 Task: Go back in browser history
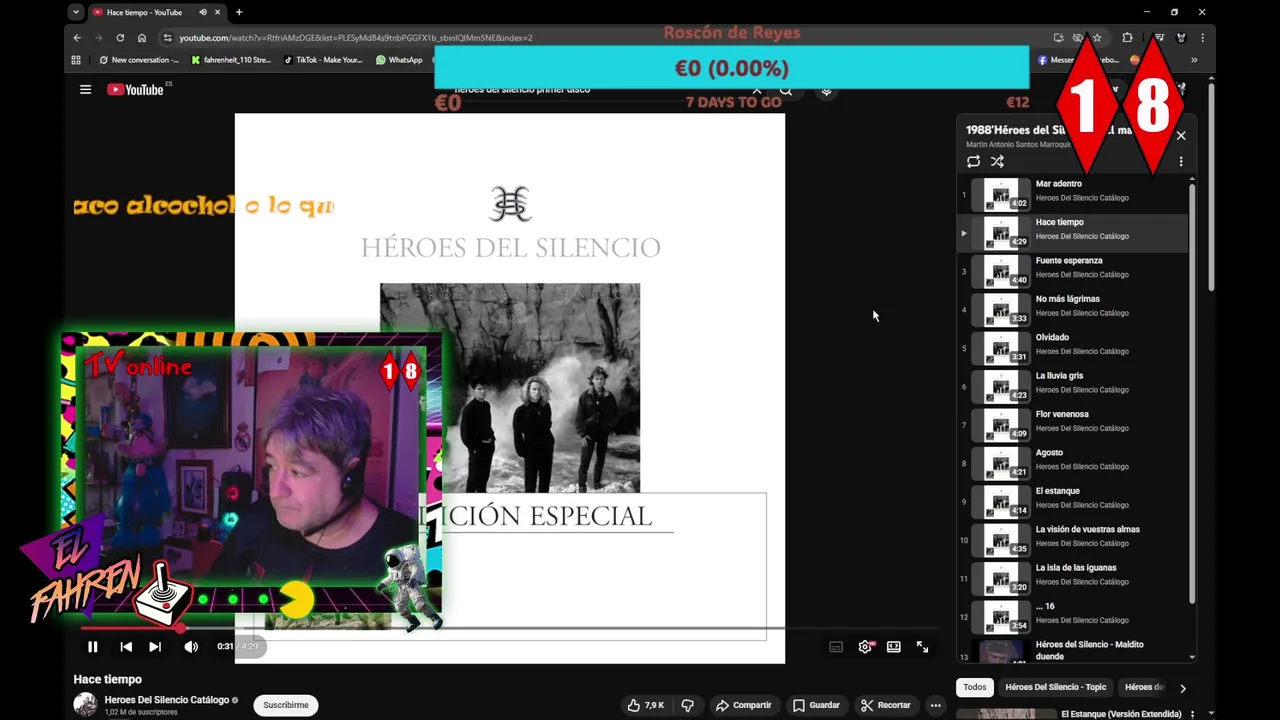(x=77, y=38)
